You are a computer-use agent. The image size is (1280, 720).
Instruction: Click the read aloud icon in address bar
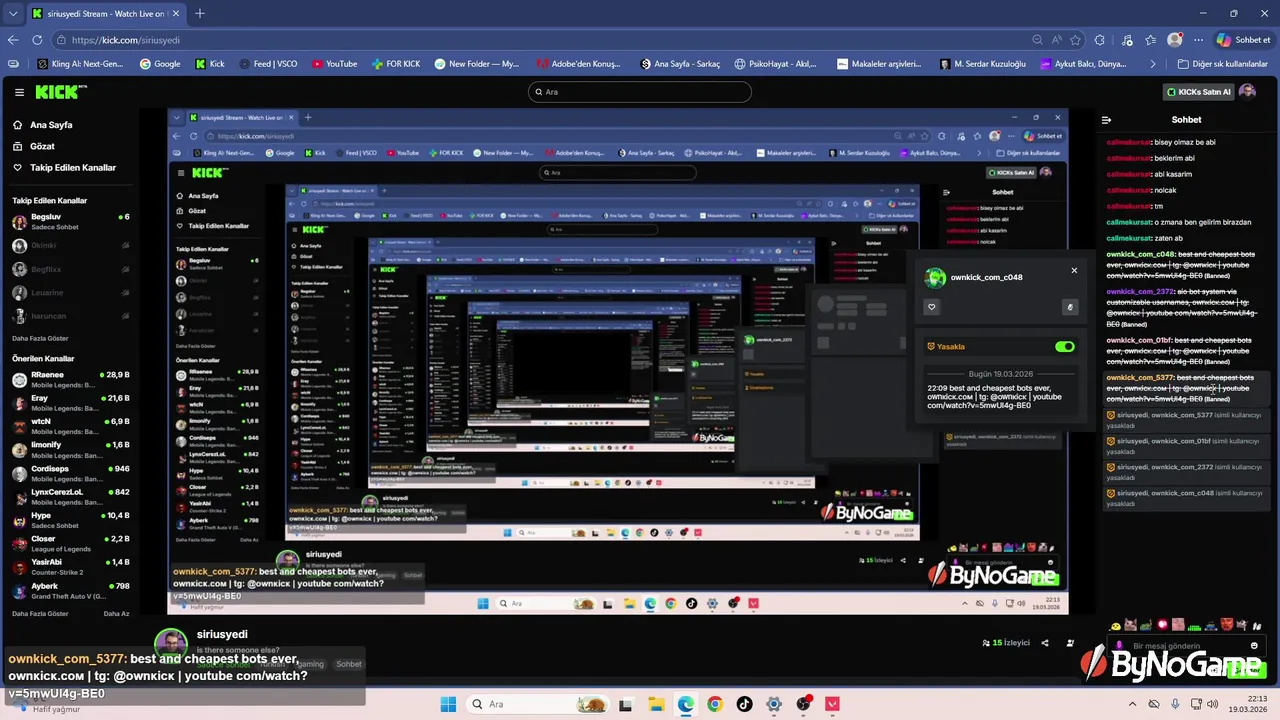(x=1056, y=40)
